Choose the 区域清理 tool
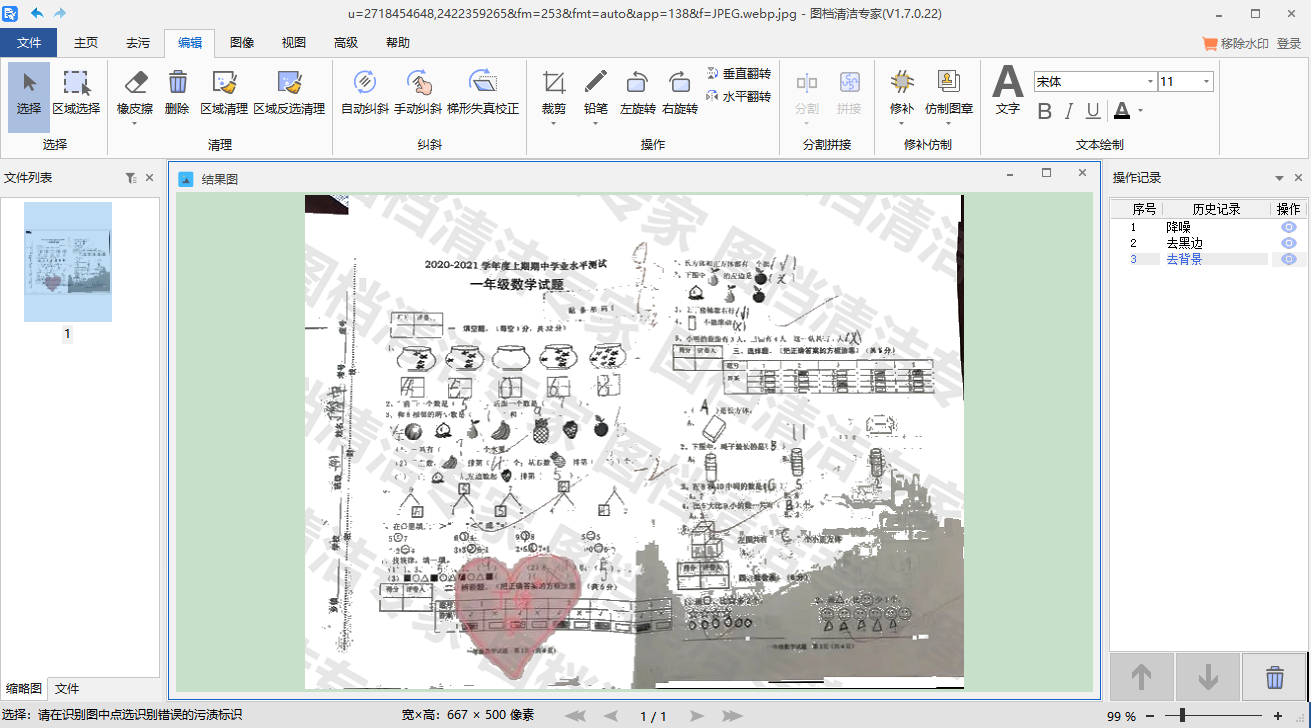The image size is (1311, 728). [224, 96]
